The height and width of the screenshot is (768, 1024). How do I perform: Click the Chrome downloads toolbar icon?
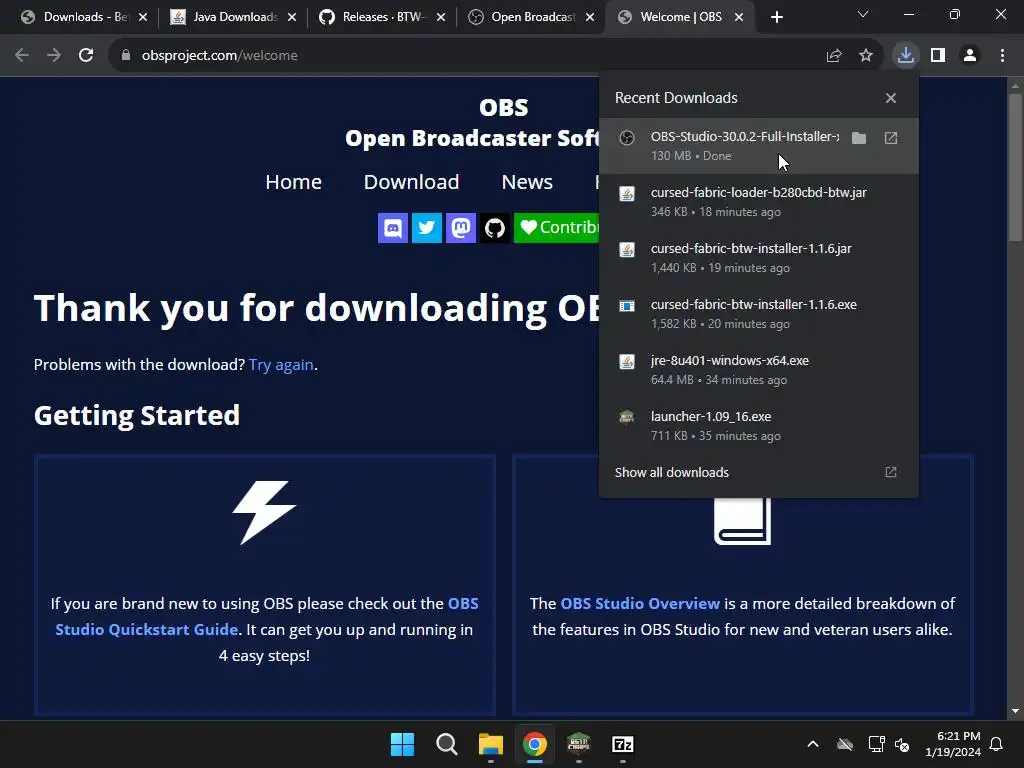(x=906, y=56)
